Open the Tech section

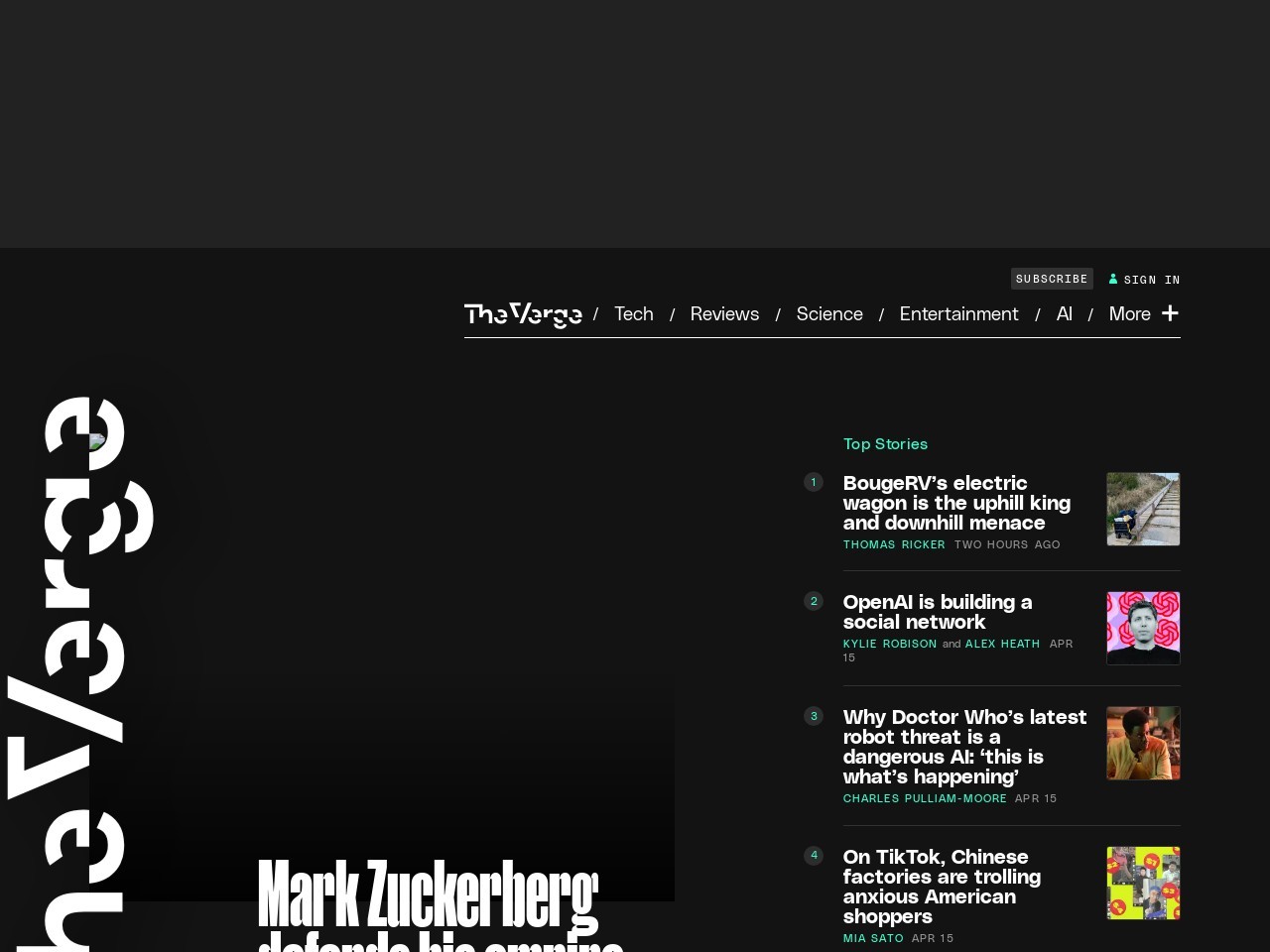[x=634, y=313]
